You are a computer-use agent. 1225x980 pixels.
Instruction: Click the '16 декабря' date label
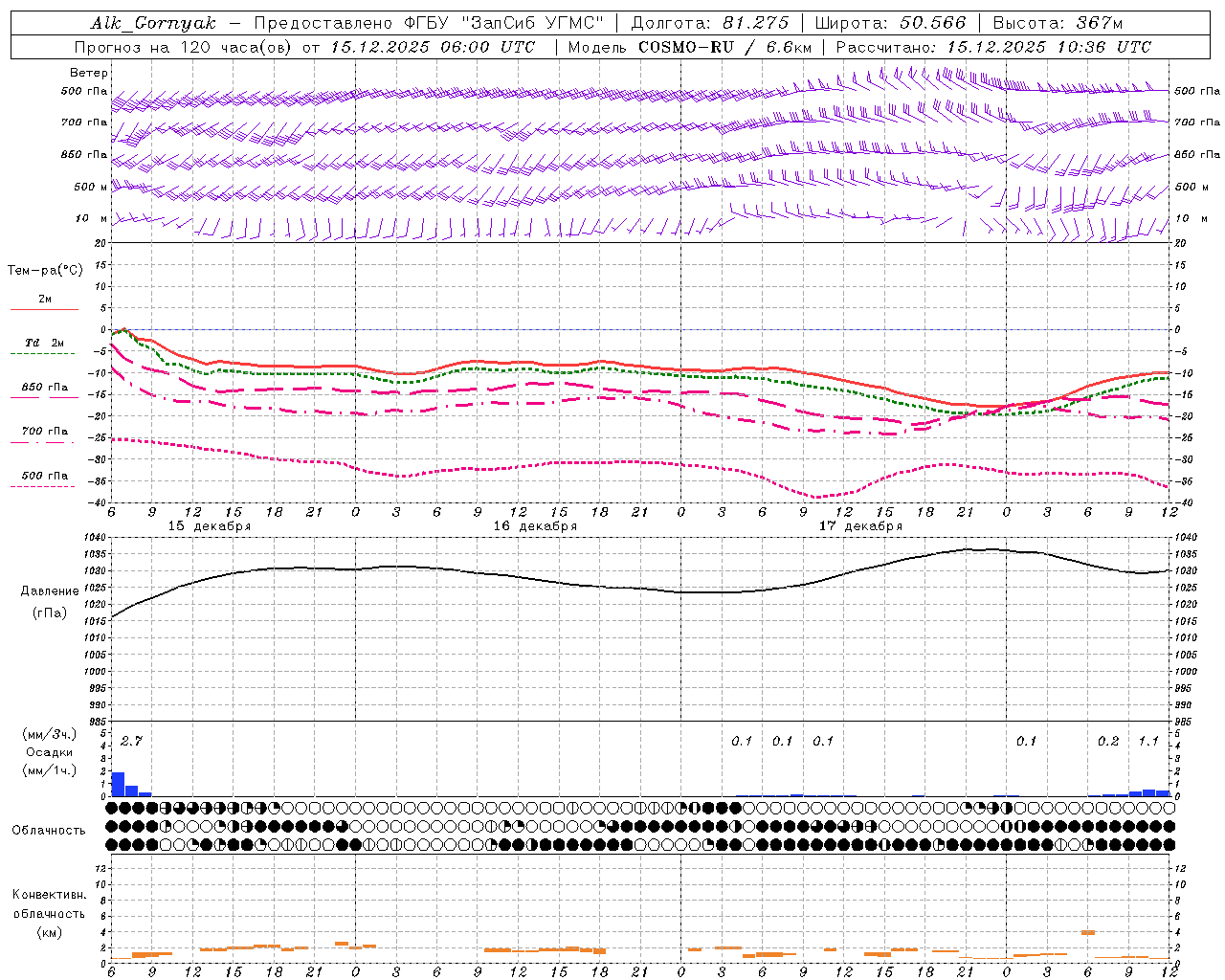[x=535, y=526]
